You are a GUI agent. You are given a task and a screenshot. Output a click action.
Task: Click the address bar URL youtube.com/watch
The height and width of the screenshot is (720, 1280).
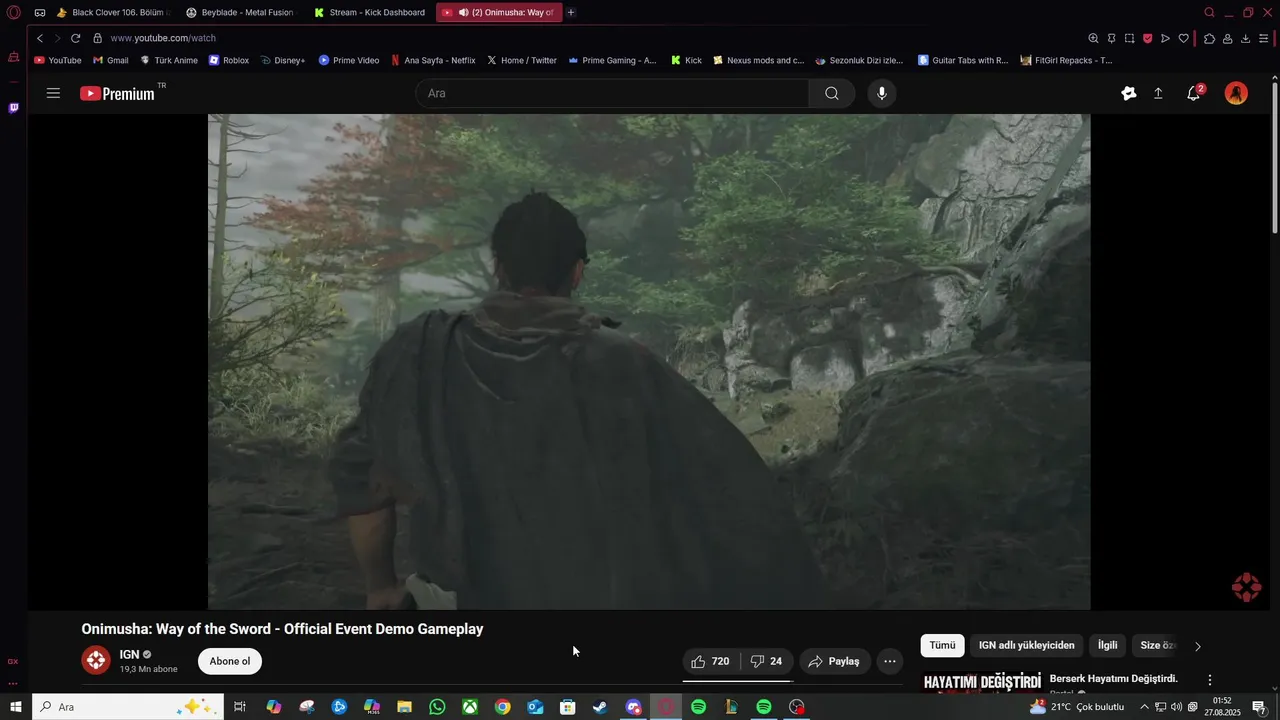pos(163,38)
